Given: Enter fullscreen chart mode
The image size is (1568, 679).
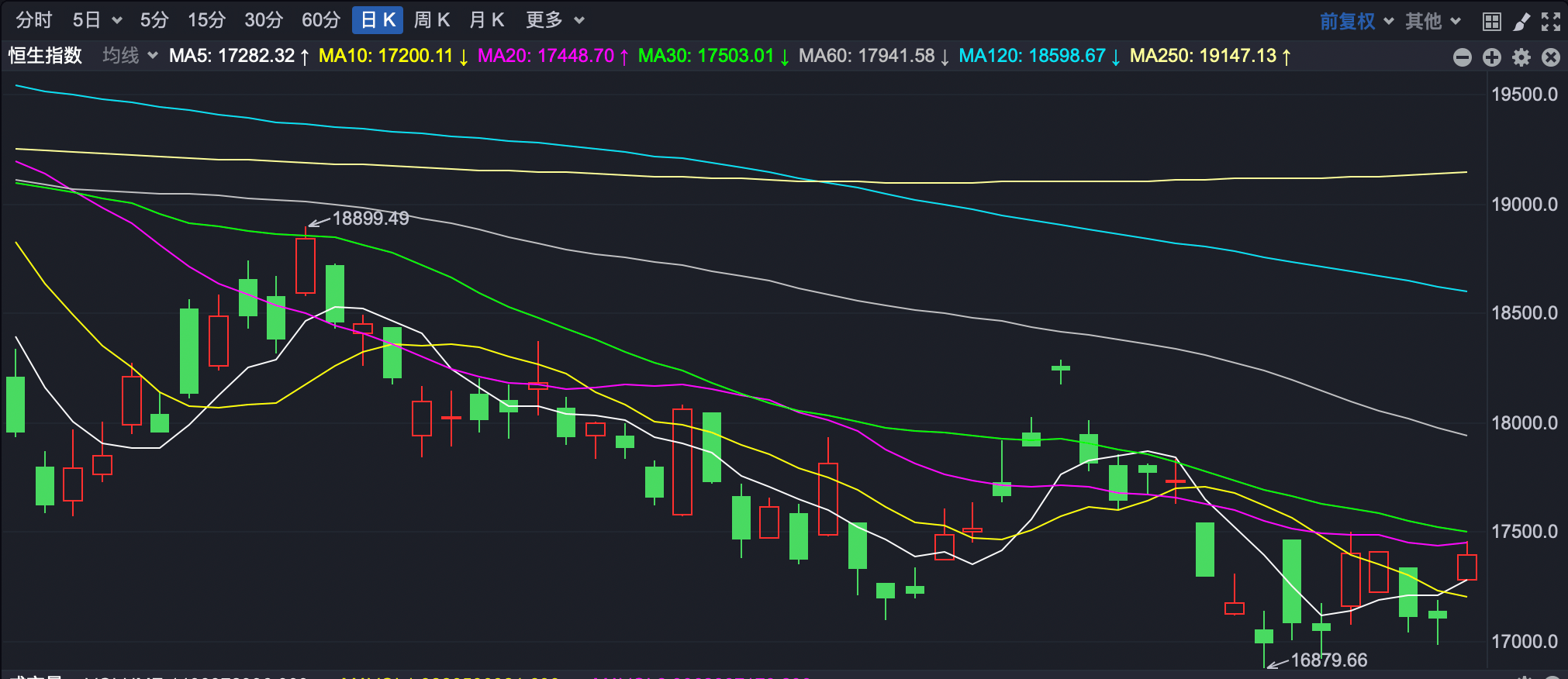Looking at the screenshot, I should [x=1551, y=21].
